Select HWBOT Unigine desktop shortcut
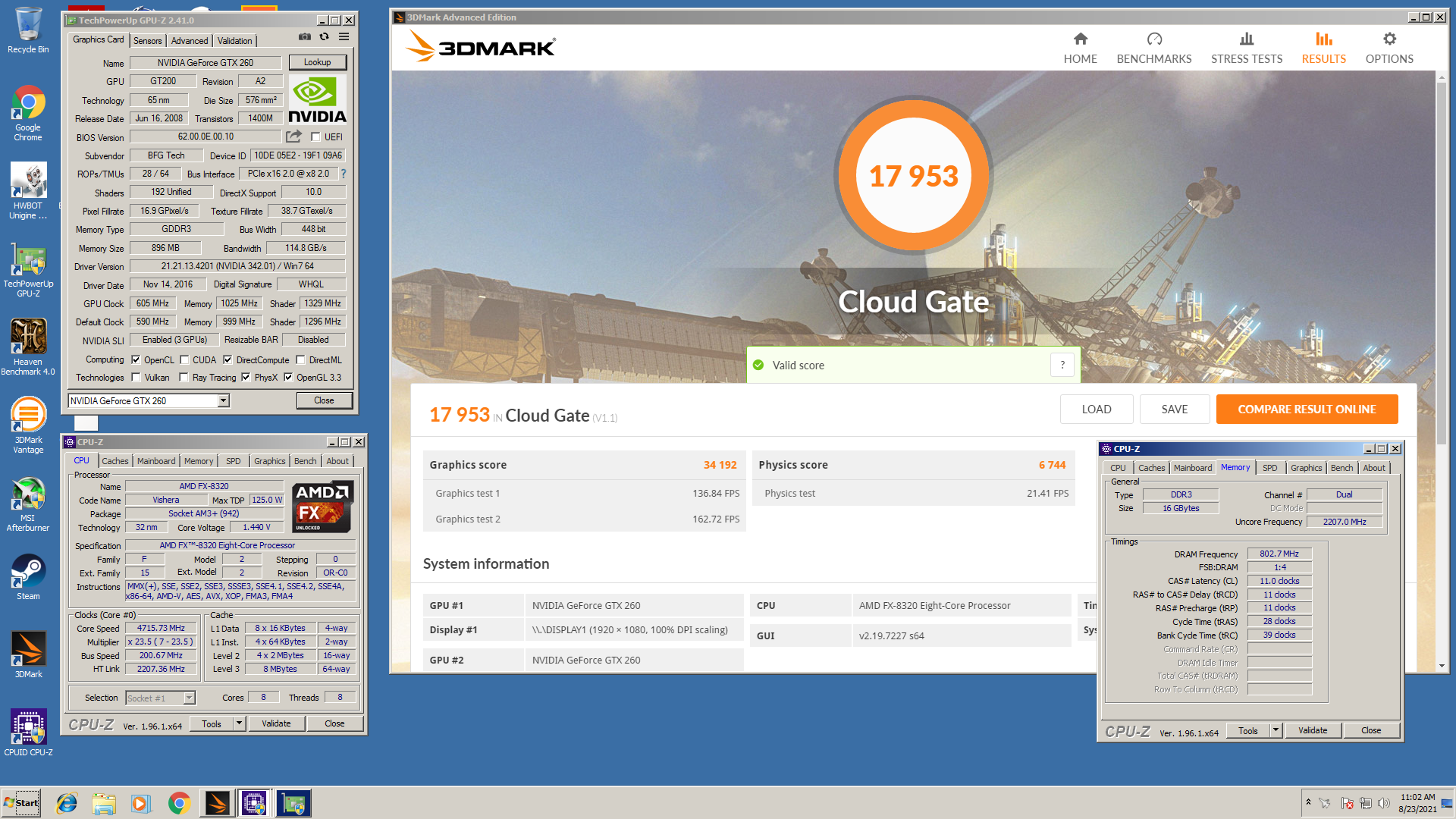Image resolution: width=1456 pixels, height=819 pixels. click(28, 191)
